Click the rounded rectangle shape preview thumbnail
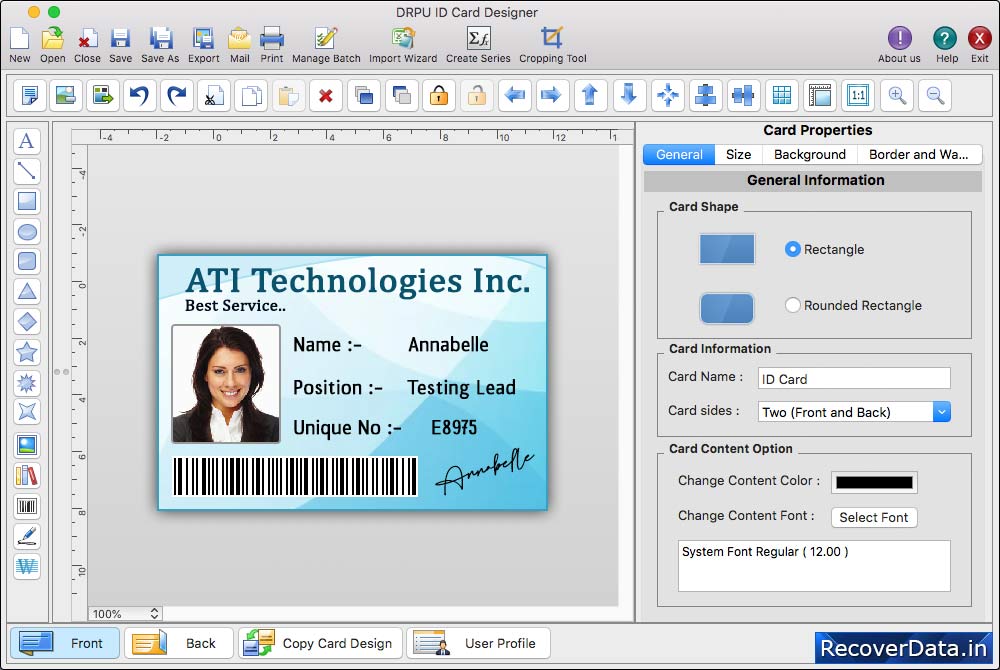Viewport: 1000px width, 670px height. pos(727,309)
